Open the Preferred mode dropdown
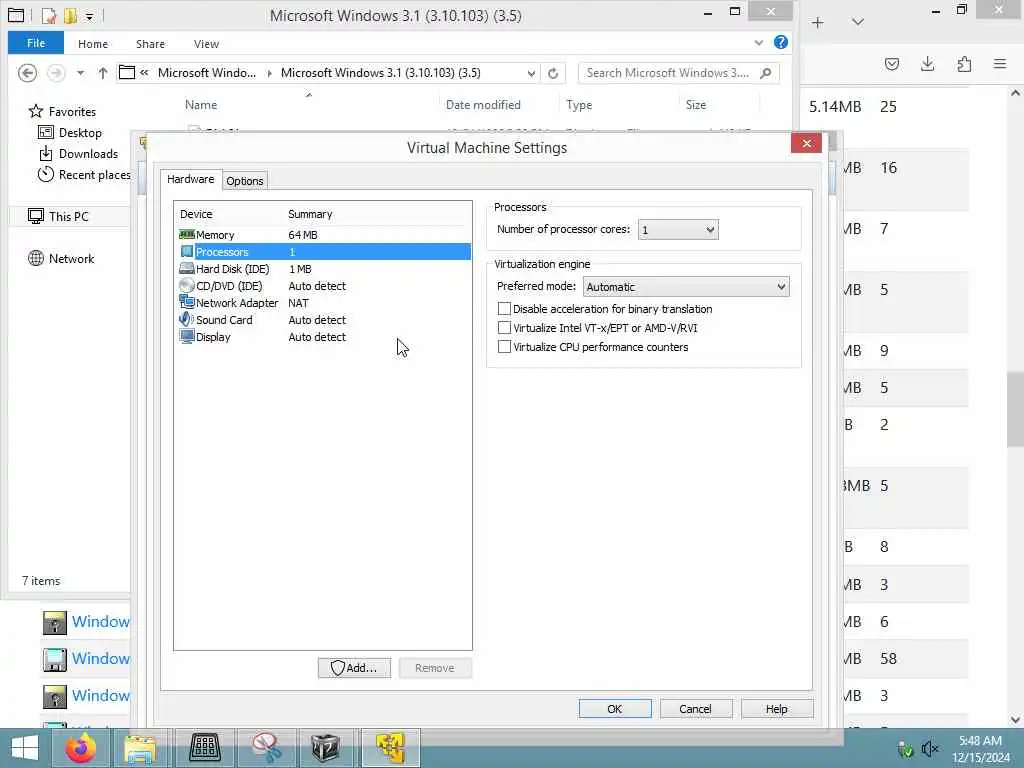 tap(686, 287)
